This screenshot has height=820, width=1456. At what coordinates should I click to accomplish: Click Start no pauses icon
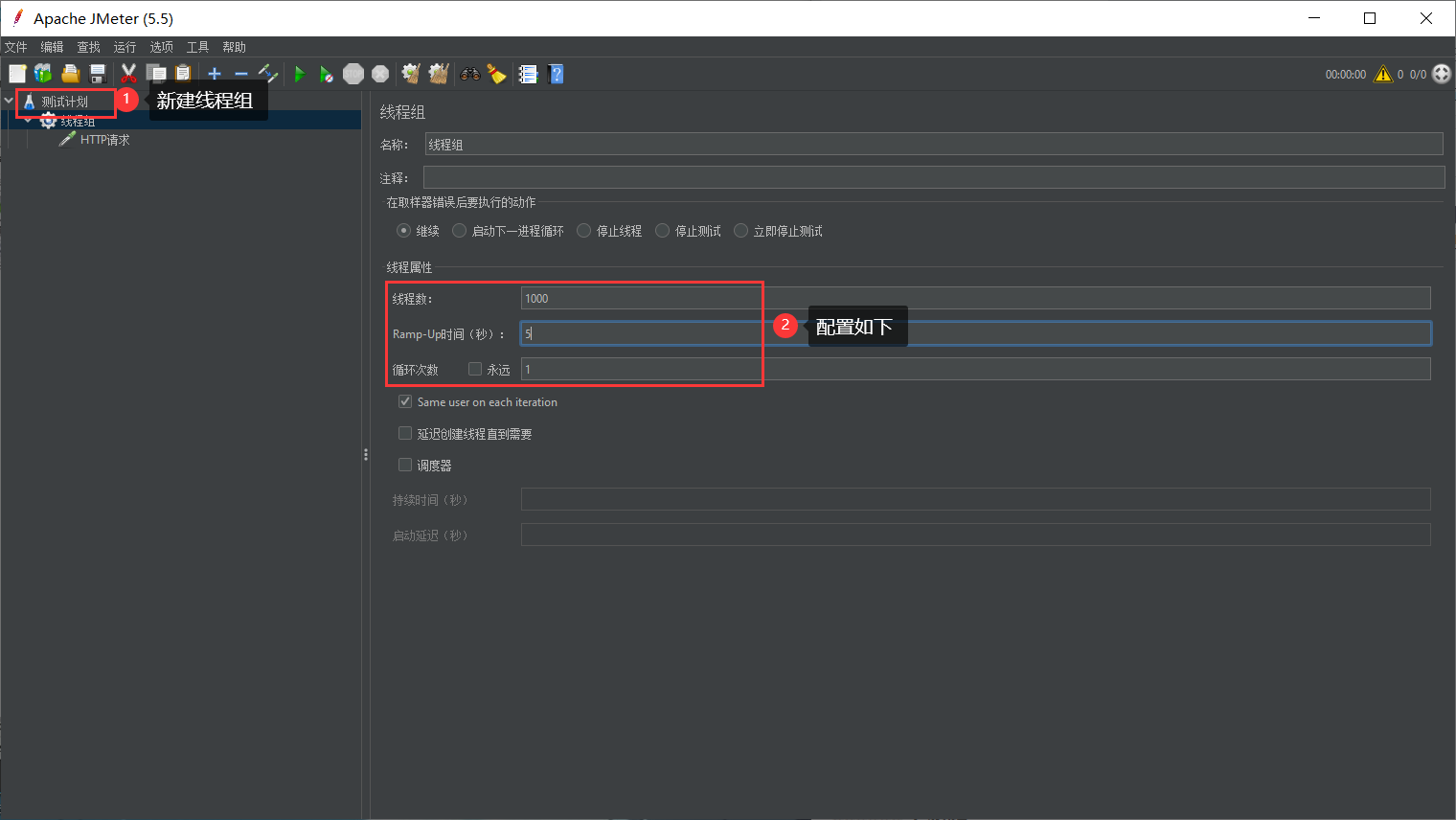(x=326, y=74)
